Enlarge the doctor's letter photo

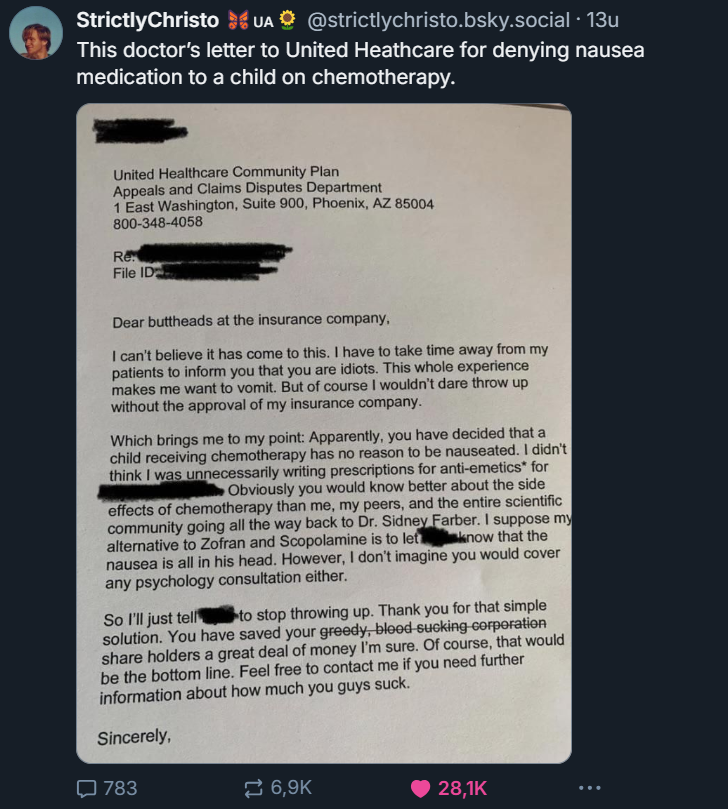(324, 433)
